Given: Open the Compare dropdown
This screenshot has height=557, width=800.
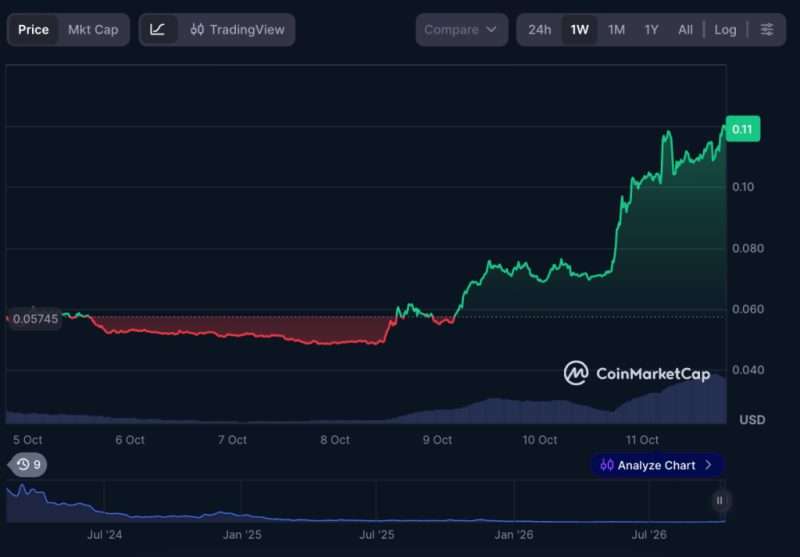Looking at the screenshot, I should coord(461,30).
